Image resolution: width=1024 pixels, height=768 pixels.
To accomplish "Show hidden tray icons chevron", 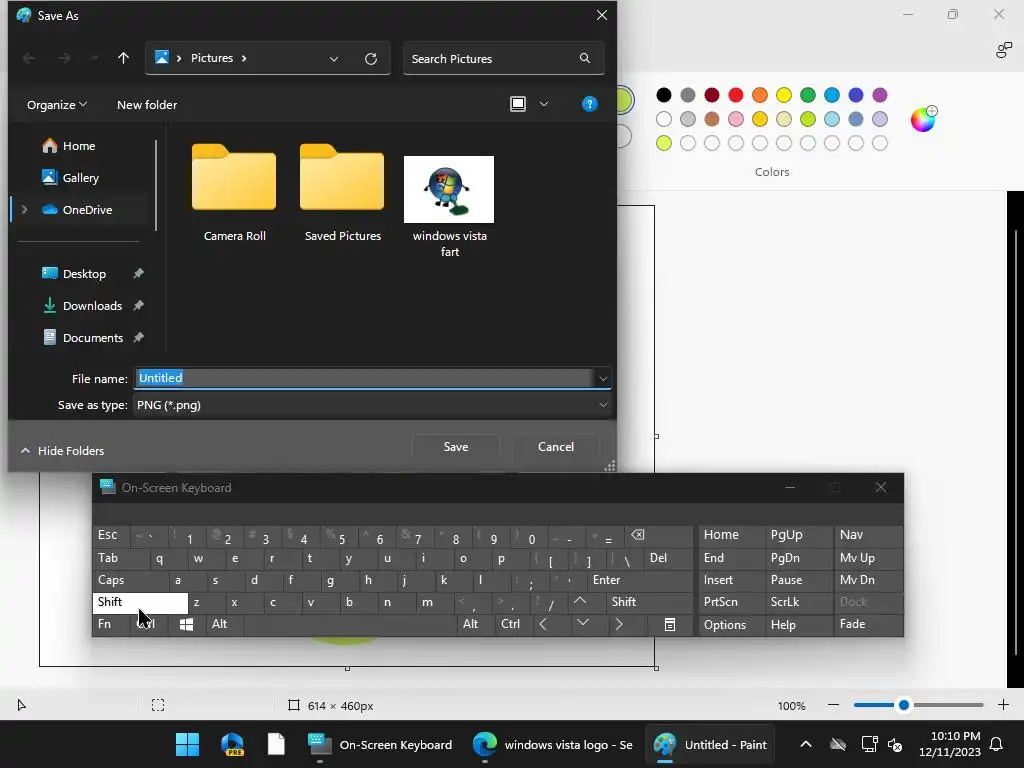I will click(806, 744).
